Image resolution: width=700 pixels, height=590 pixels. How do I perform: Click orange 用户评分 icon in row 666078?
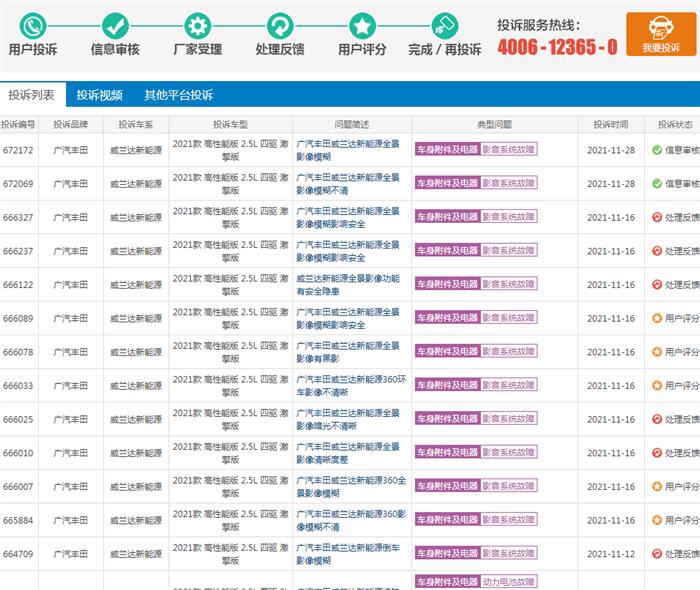click(657, 352)
